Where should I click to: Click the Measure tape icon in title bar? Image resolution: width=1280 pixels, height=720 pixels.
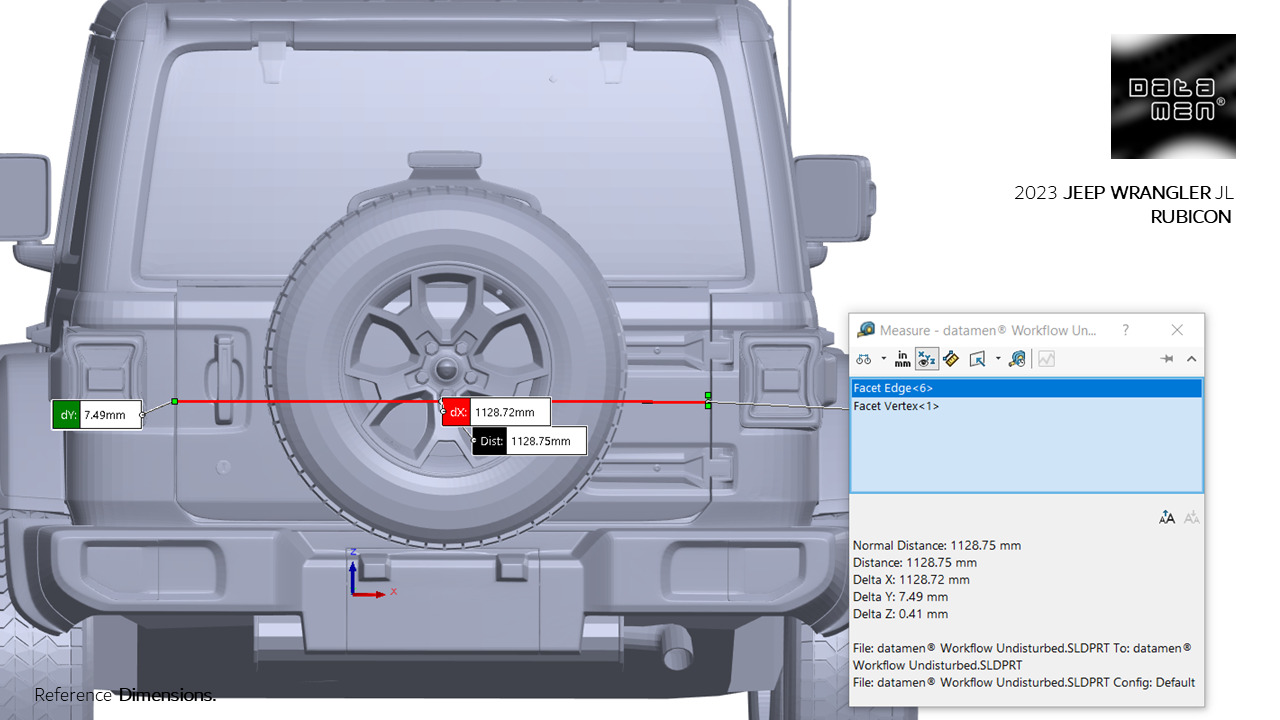pos(865,330)
